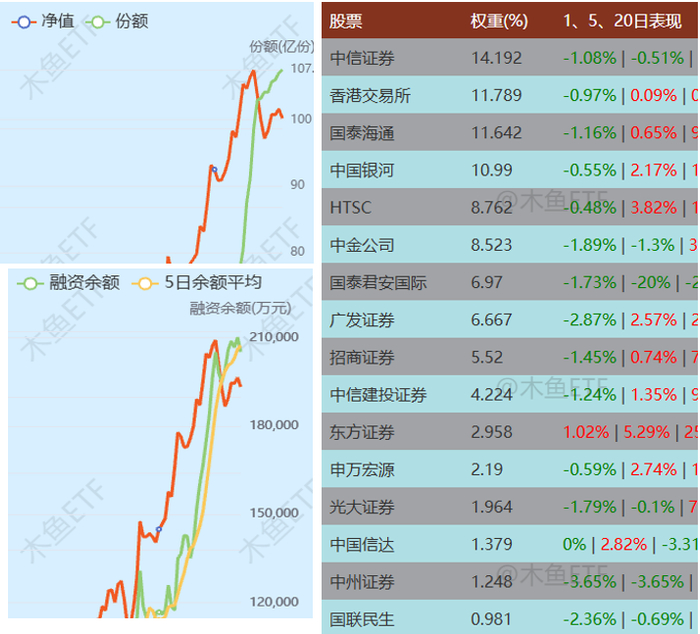The image size is (700, 634).
Task: Select the 申万宏源 stock name
Action: tap(362, 470)
